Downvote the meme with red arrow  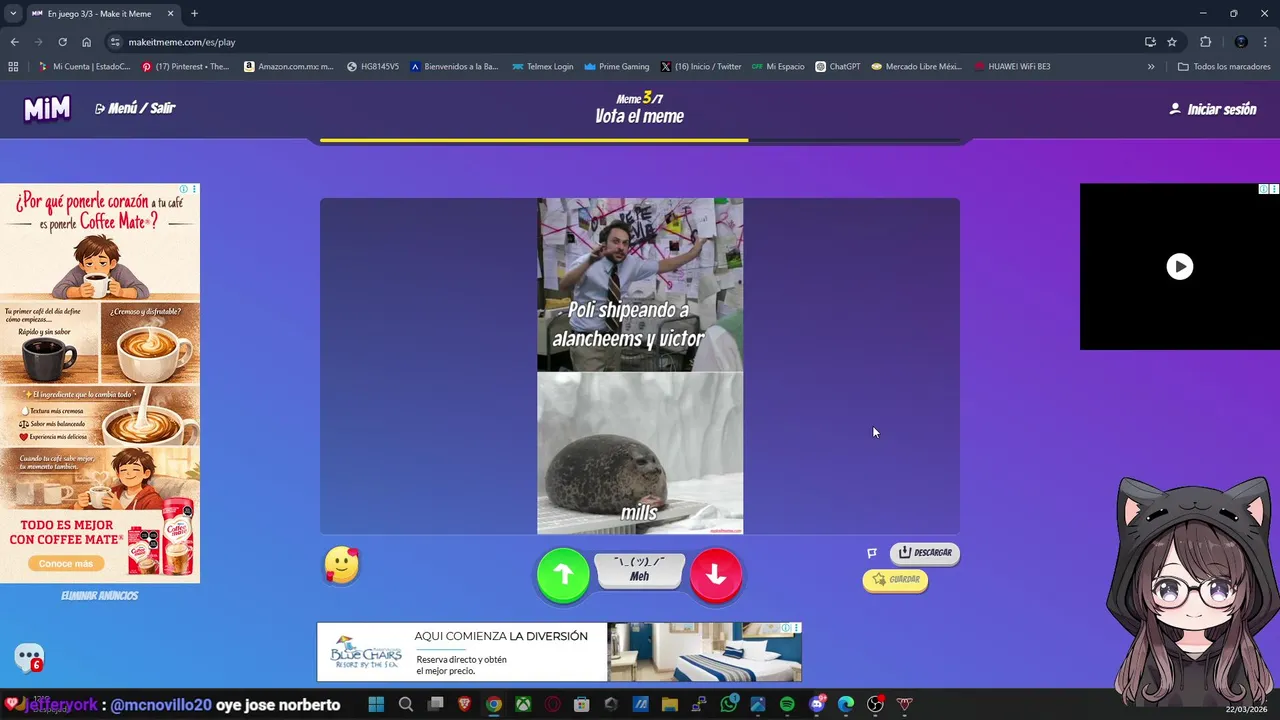[716, 574]
